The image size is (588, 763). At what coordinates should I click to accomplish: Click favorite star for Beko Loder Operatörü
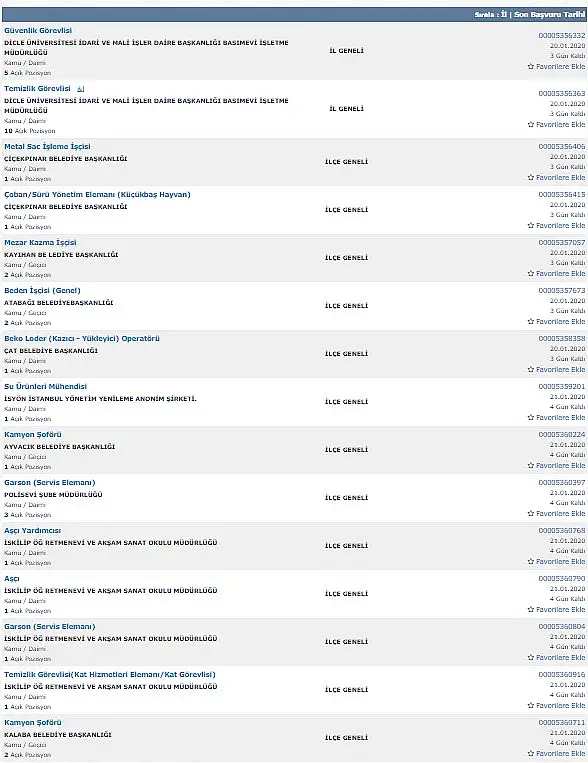click(531, 369)
